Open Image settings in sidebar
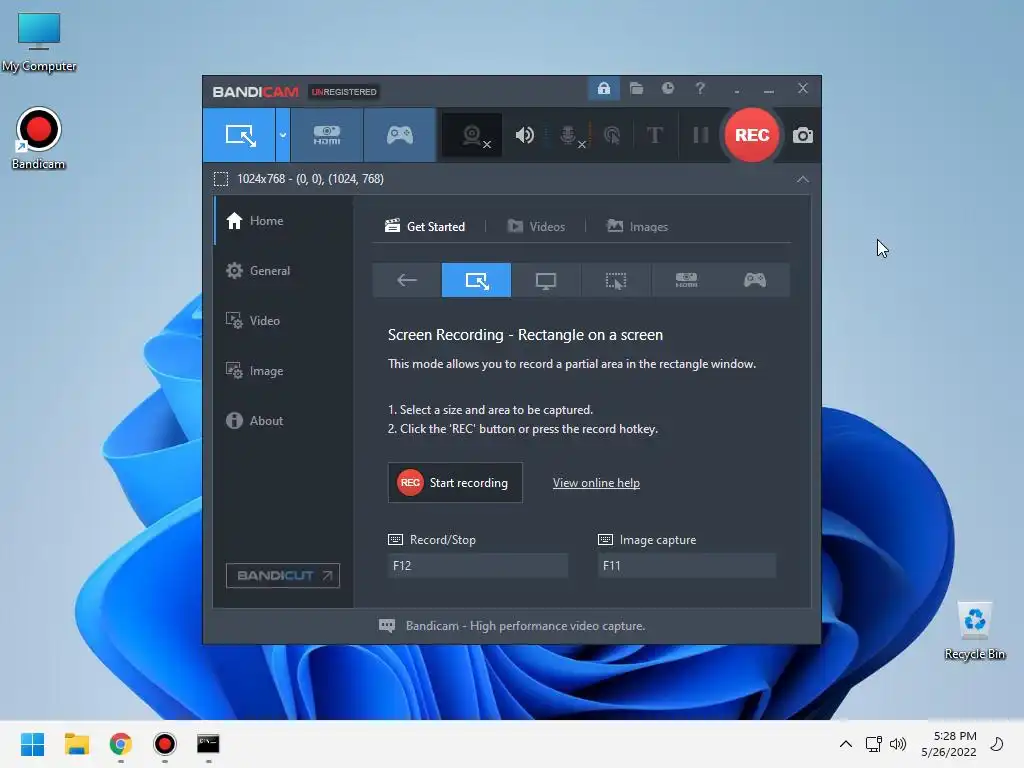 click(283, 371)
